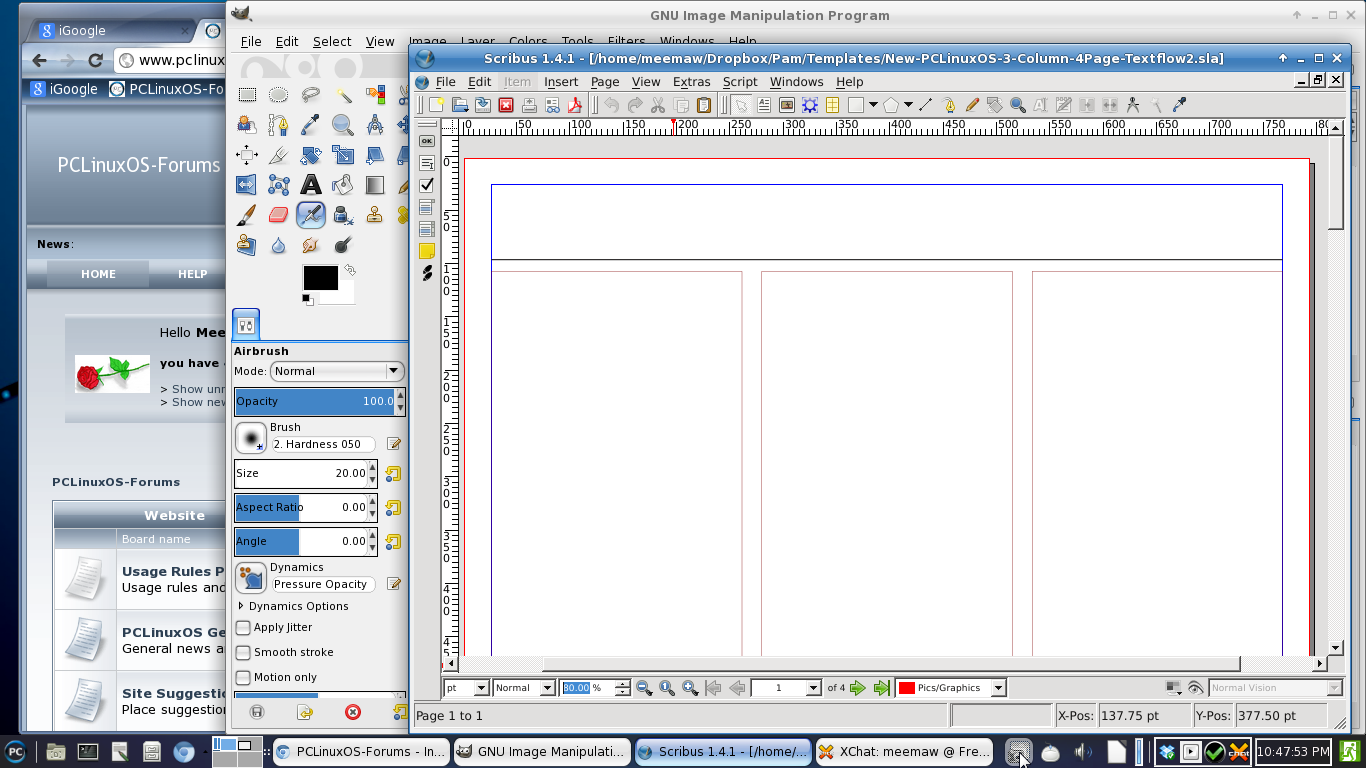Toggle Scribus color management eye icon
The image size is (1366, 768).
click(x=1195, y=688)
